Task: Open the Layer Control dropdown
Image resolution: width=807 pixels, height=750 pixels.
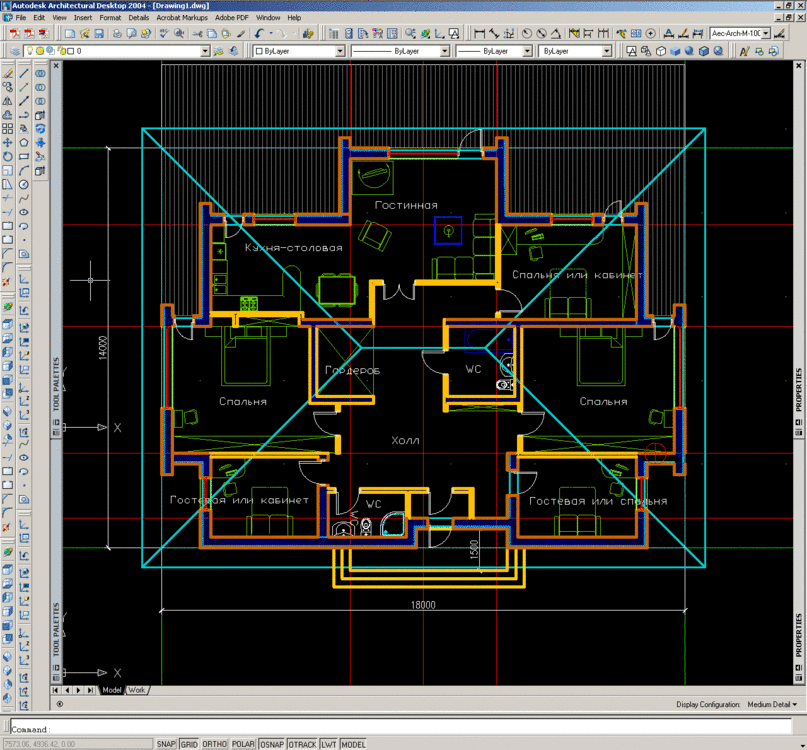Action: click(x=203, y=51)
